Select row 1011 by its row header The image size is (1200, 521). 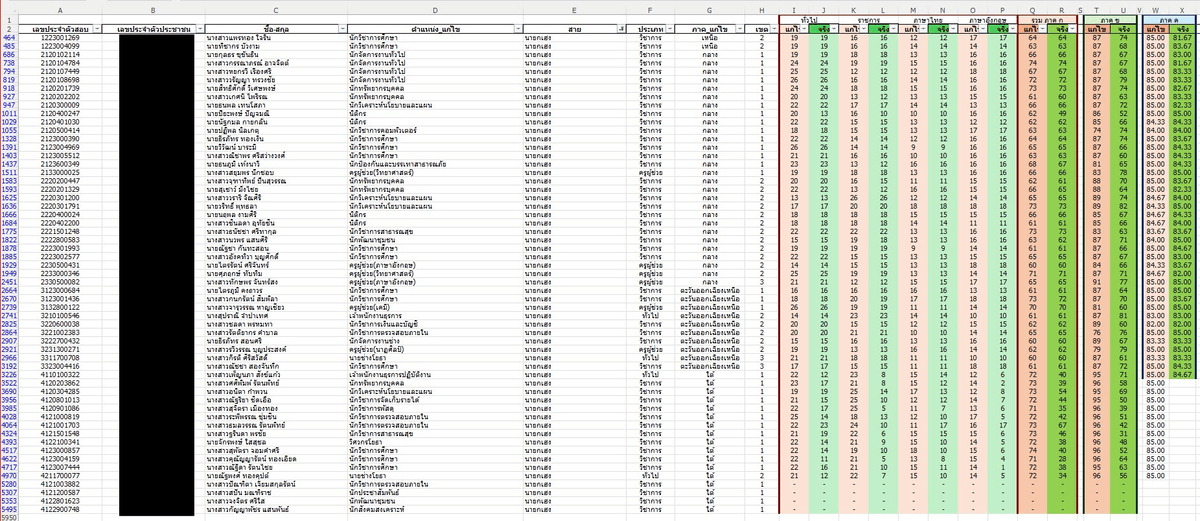10,114
